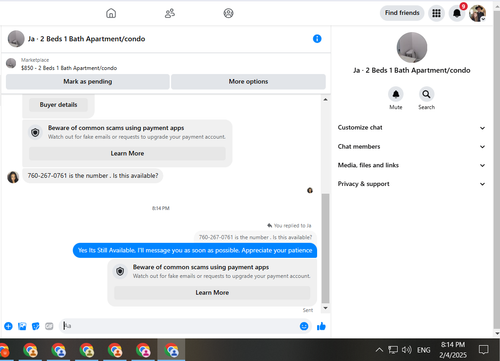Viewport: 500px width, 361px height.
Task: Click the ENG language indicator
Action: pos(424,350)
